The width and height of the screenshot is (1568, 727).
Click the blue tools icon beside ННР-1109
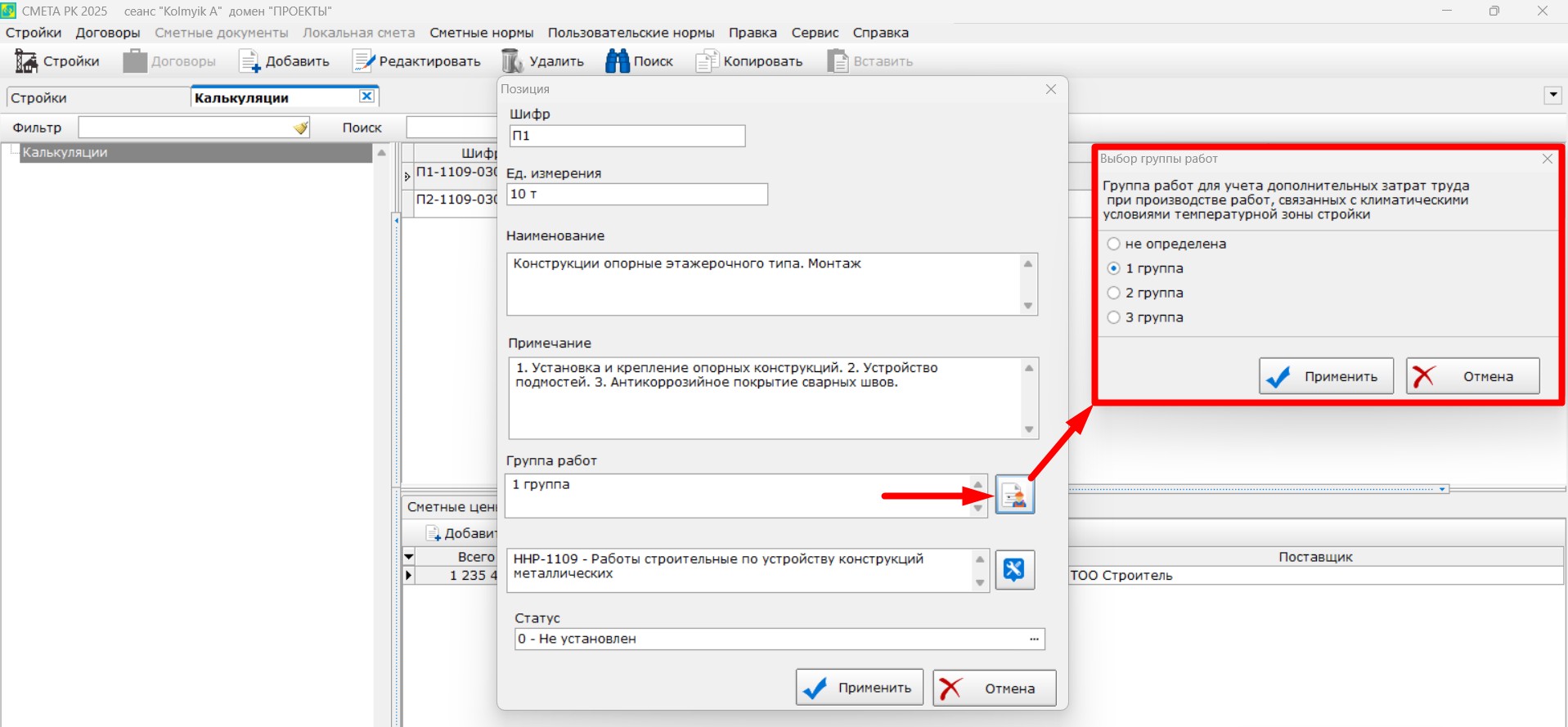1014,570
